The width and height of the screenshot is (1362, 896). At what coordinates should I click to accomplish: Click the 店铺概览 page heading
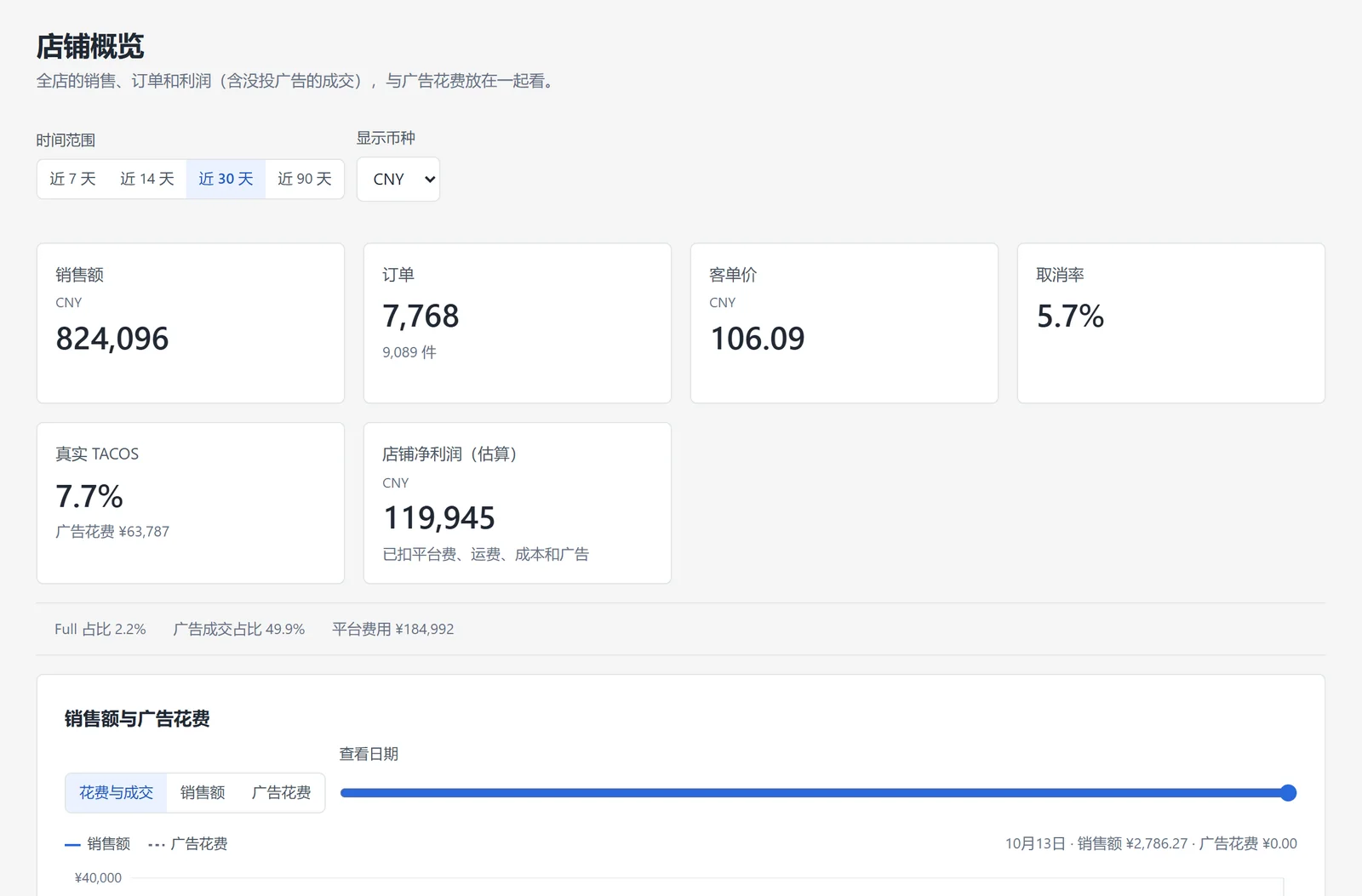[90, 47]
